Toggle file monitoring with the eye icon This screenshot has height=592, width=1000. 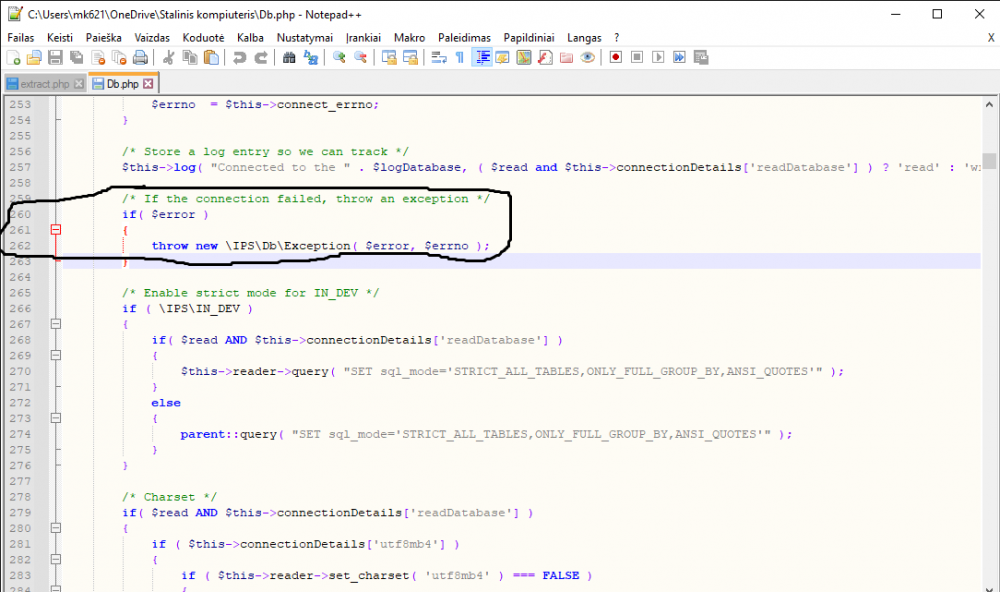click(x=587, y=58)
